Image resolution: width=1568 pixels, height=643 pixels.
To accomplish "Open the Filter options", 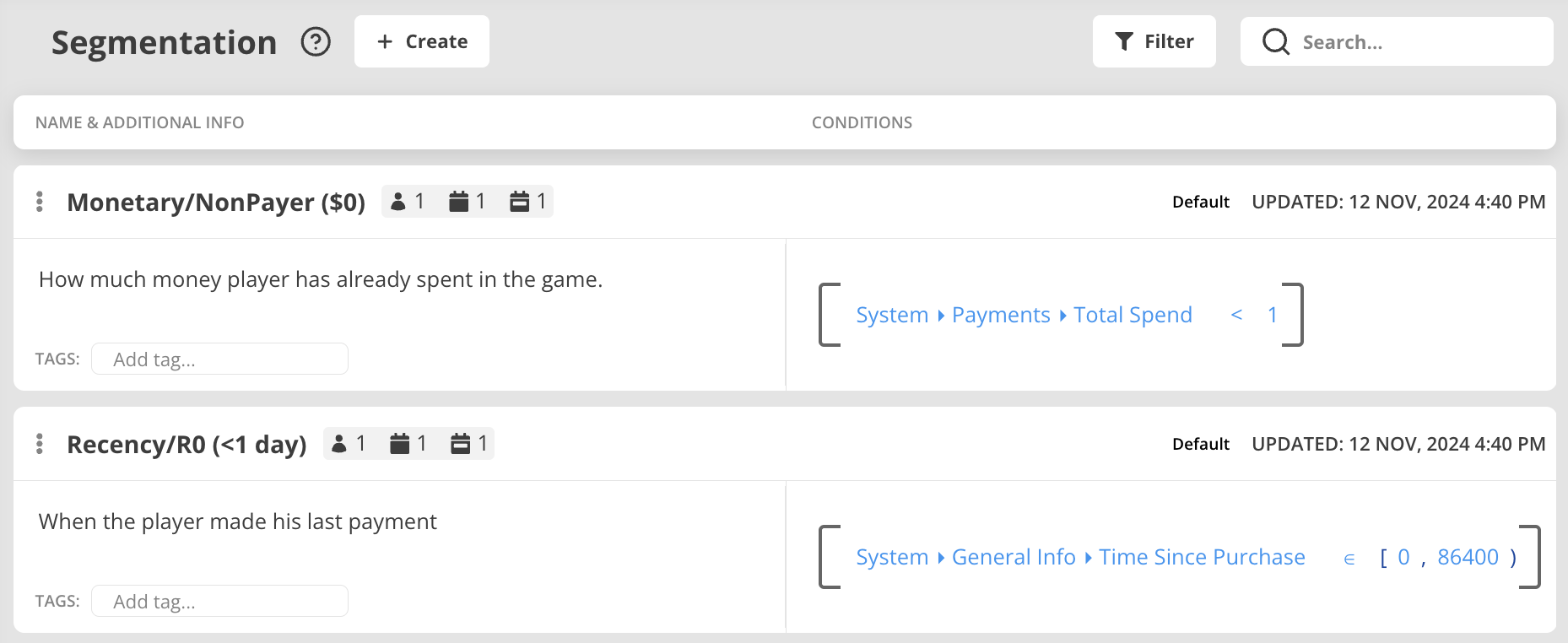I will pyautogui.click(x=1154, y=41).
